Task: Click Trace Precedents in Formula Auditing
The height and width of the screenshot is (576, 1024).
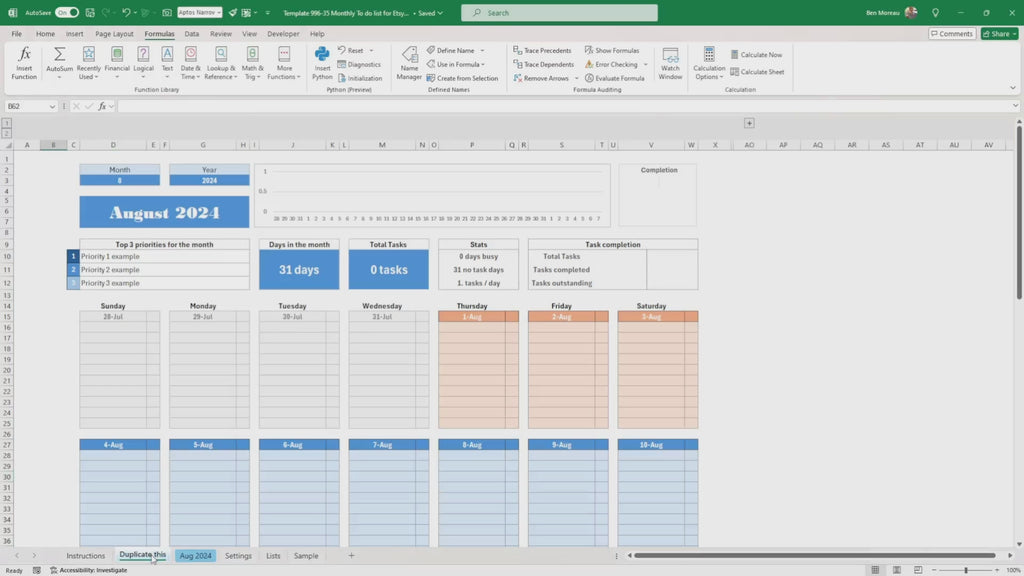Action: 542,50
